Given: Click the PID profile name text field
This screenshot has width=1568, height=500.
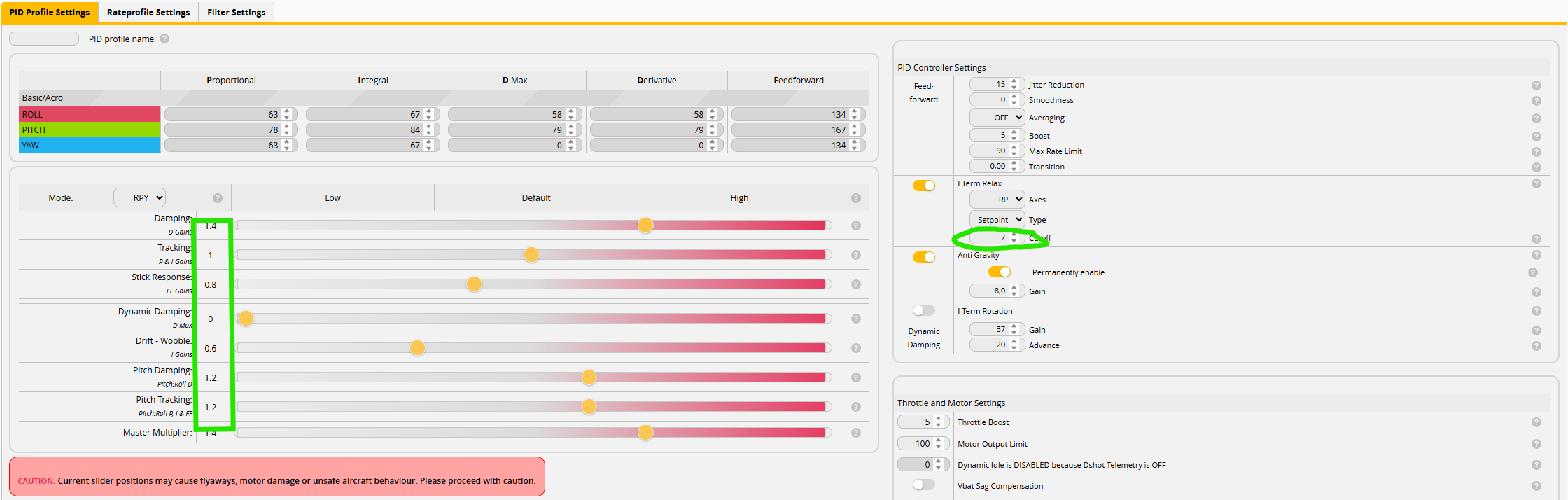Looking at the screenshot, I should click(44, 39).
